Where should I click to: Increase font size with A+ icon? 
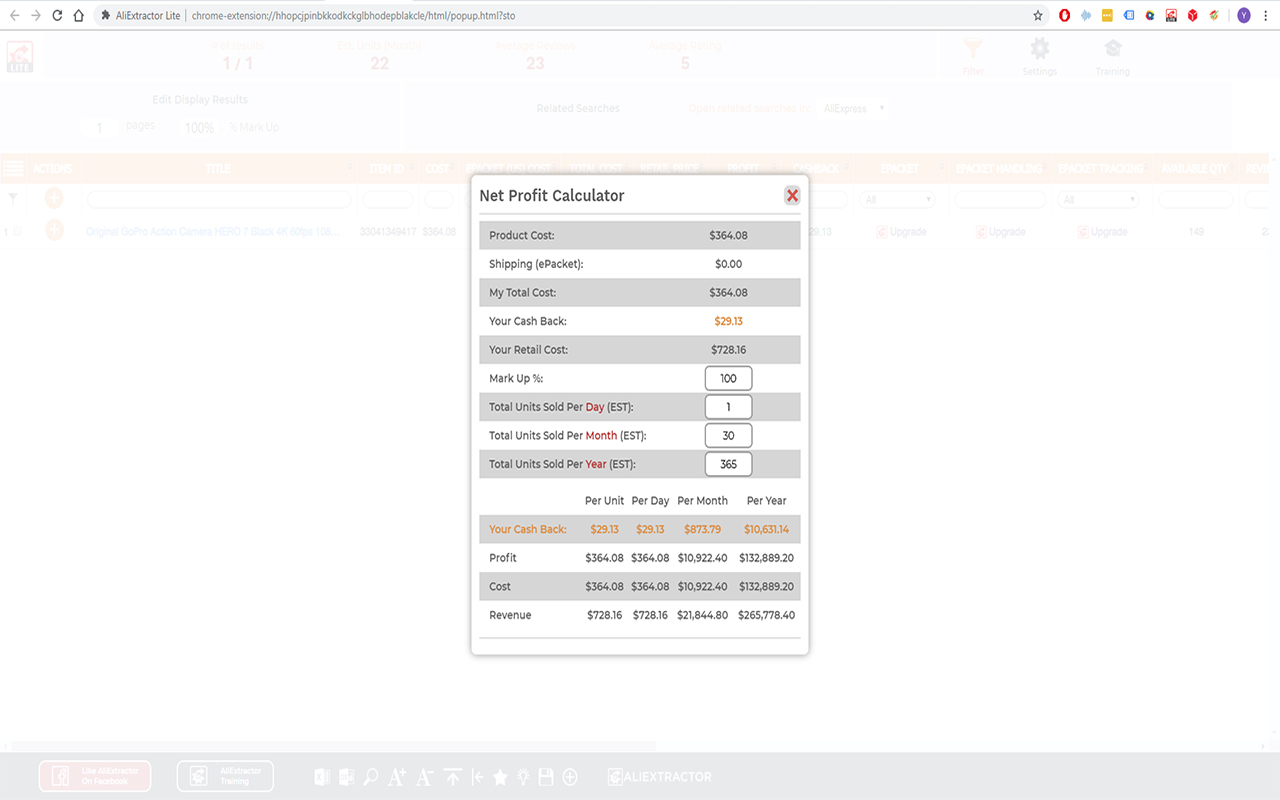click(397, 777)
